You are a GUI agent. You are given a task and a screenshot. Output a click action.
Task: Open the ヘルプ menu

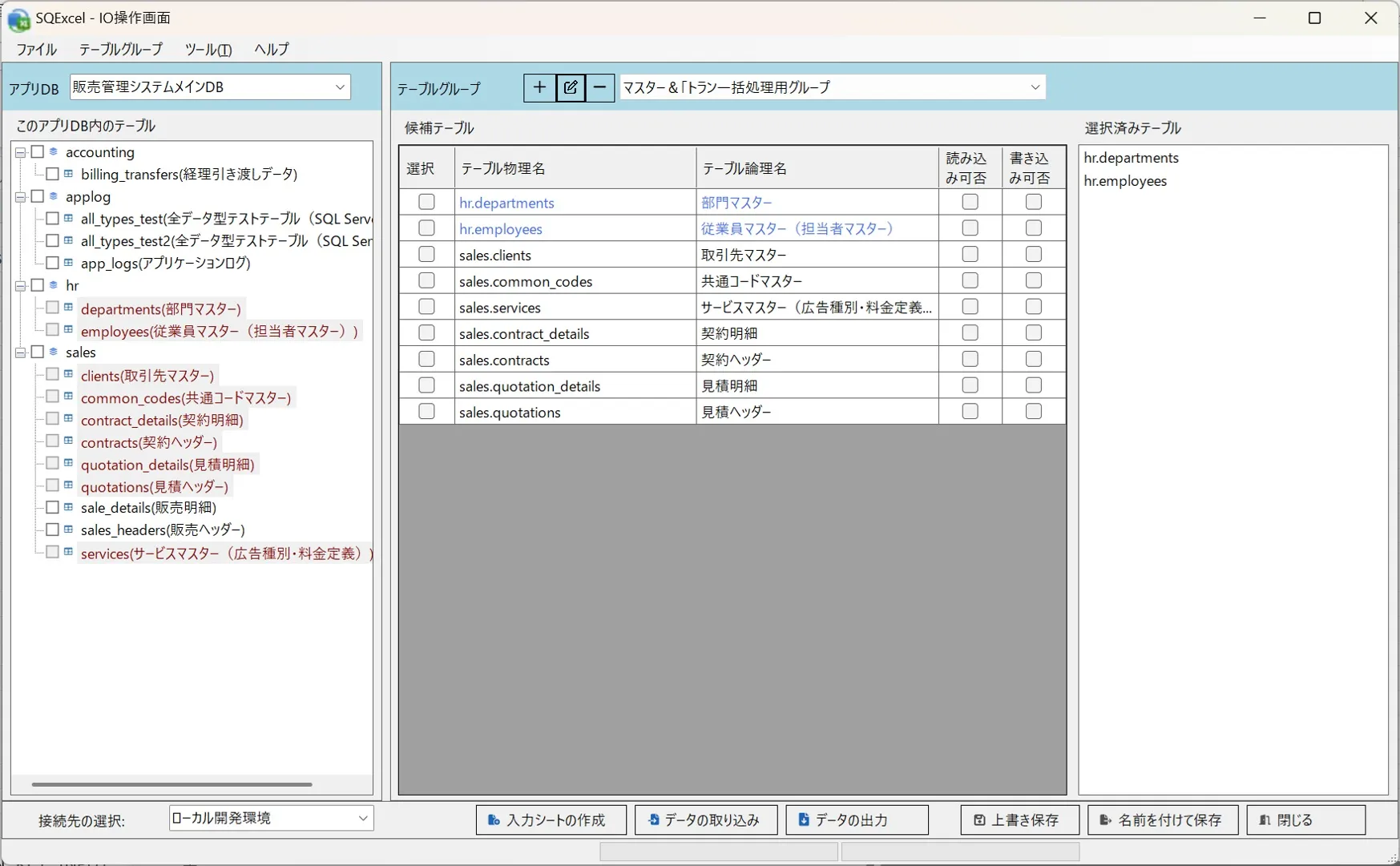[272, 49]
